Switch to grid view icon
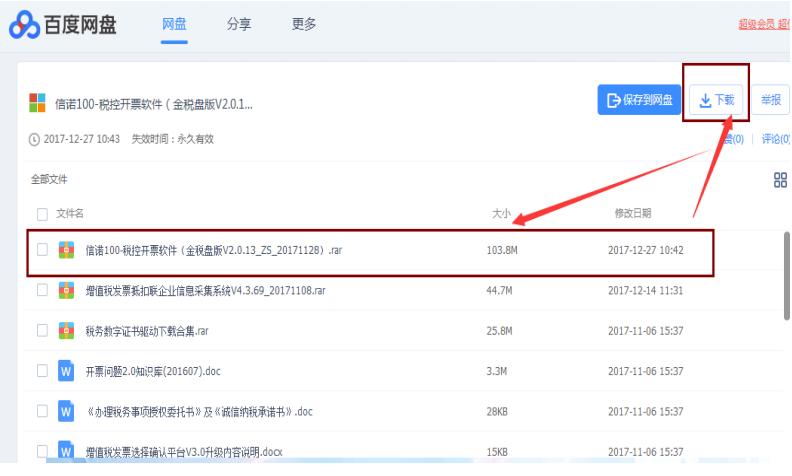792x476 pixels. click(x=780, y=180)
